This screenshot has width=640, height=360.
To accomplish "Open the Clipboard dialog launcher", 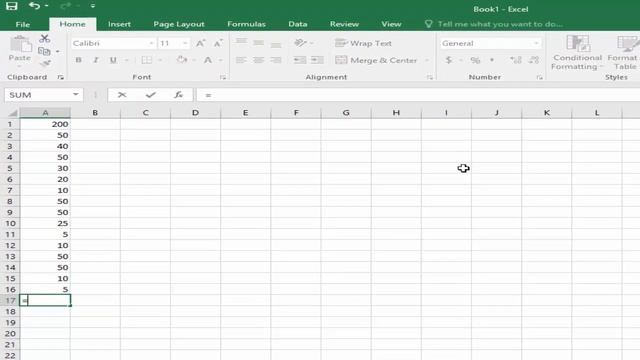I will pyautogui.click(x=60, y=77).
